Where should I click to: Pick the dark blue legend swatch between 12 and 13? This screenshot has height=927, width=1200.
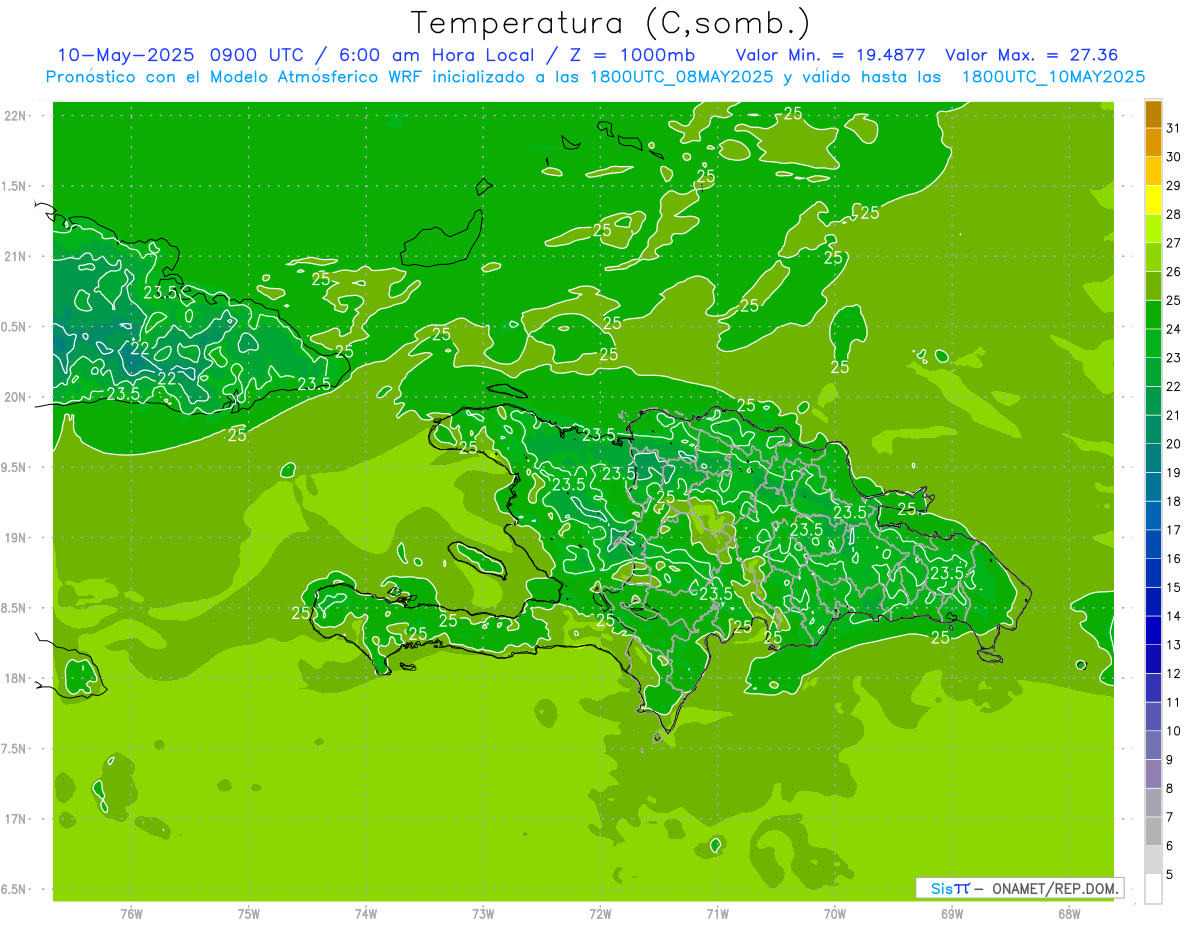pyautogui.click(x=1153, y=659)
